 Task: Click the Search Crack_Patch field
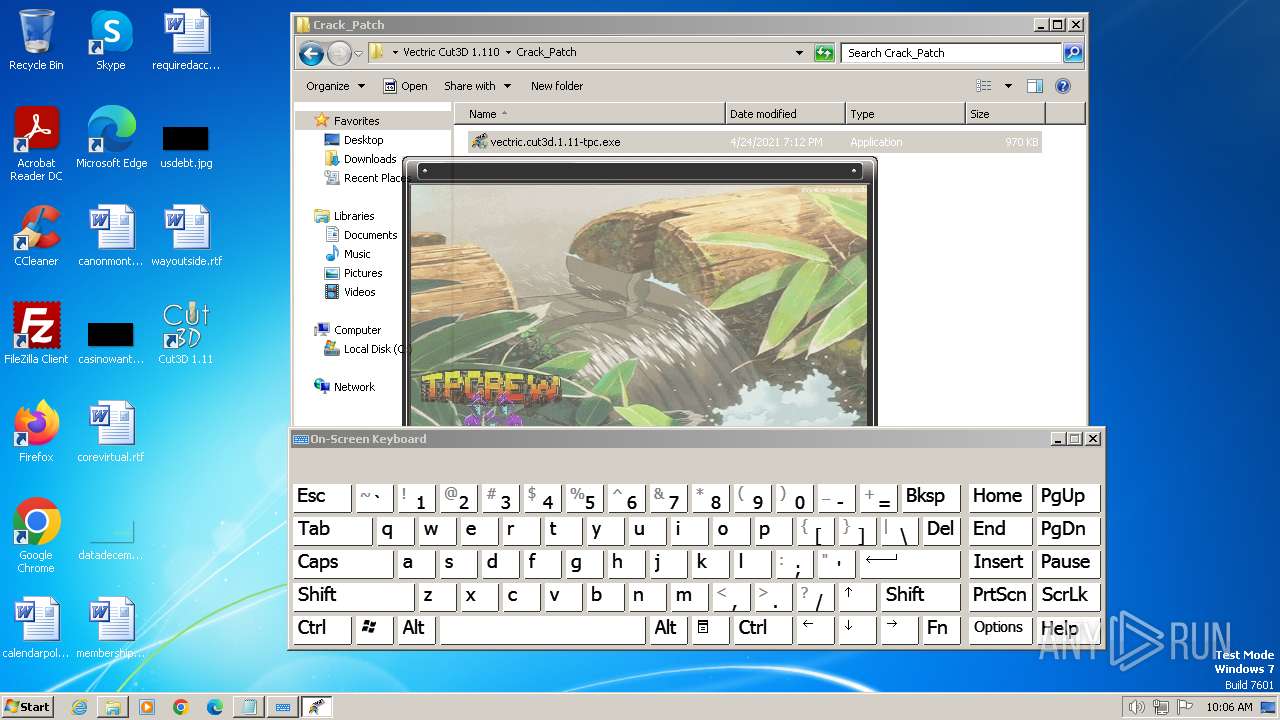[x=952, y=53]
